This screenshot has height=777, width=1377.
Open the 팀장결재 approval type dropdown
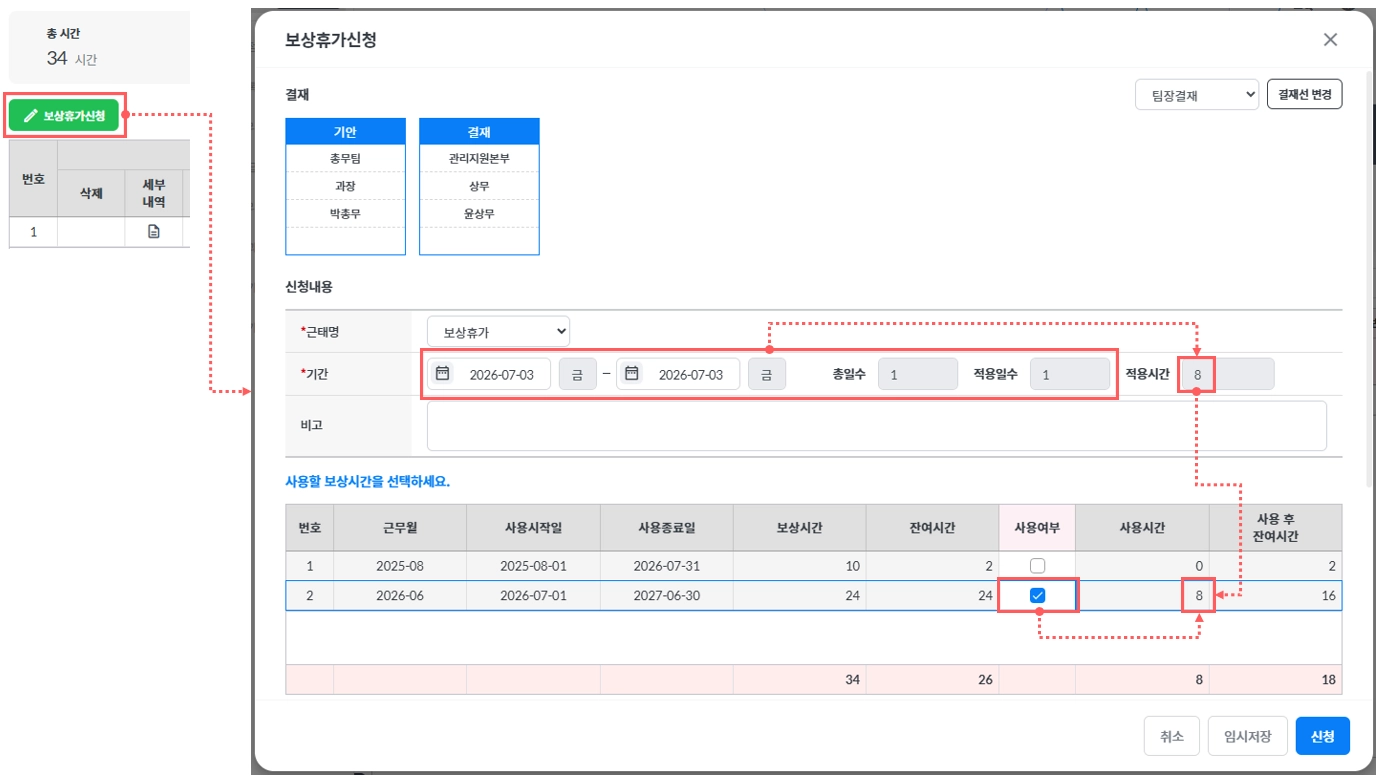point(1197,95)
